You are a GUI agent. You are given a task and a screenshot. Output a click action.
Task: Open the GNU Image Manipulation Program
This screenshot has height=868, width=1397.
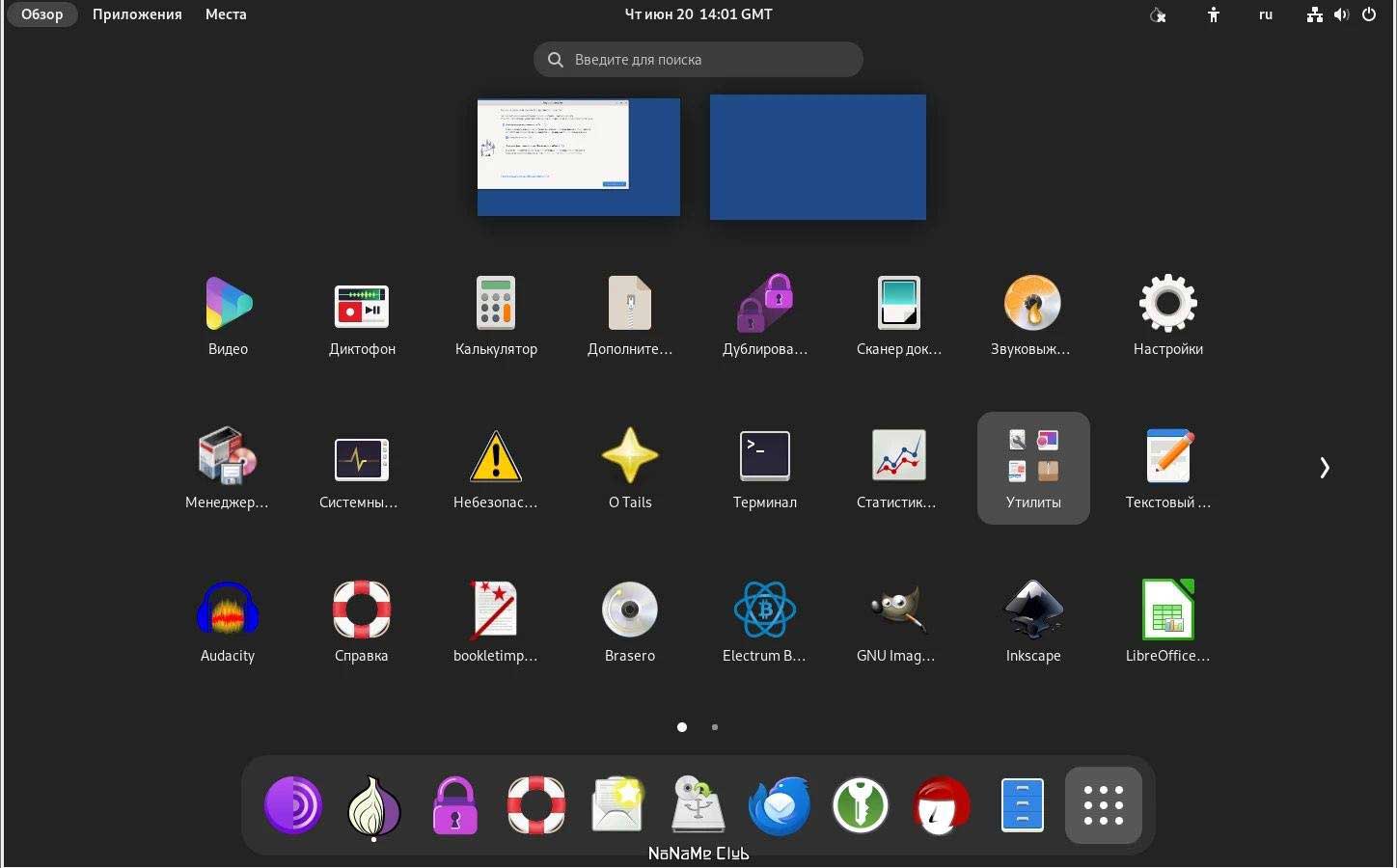898,622
